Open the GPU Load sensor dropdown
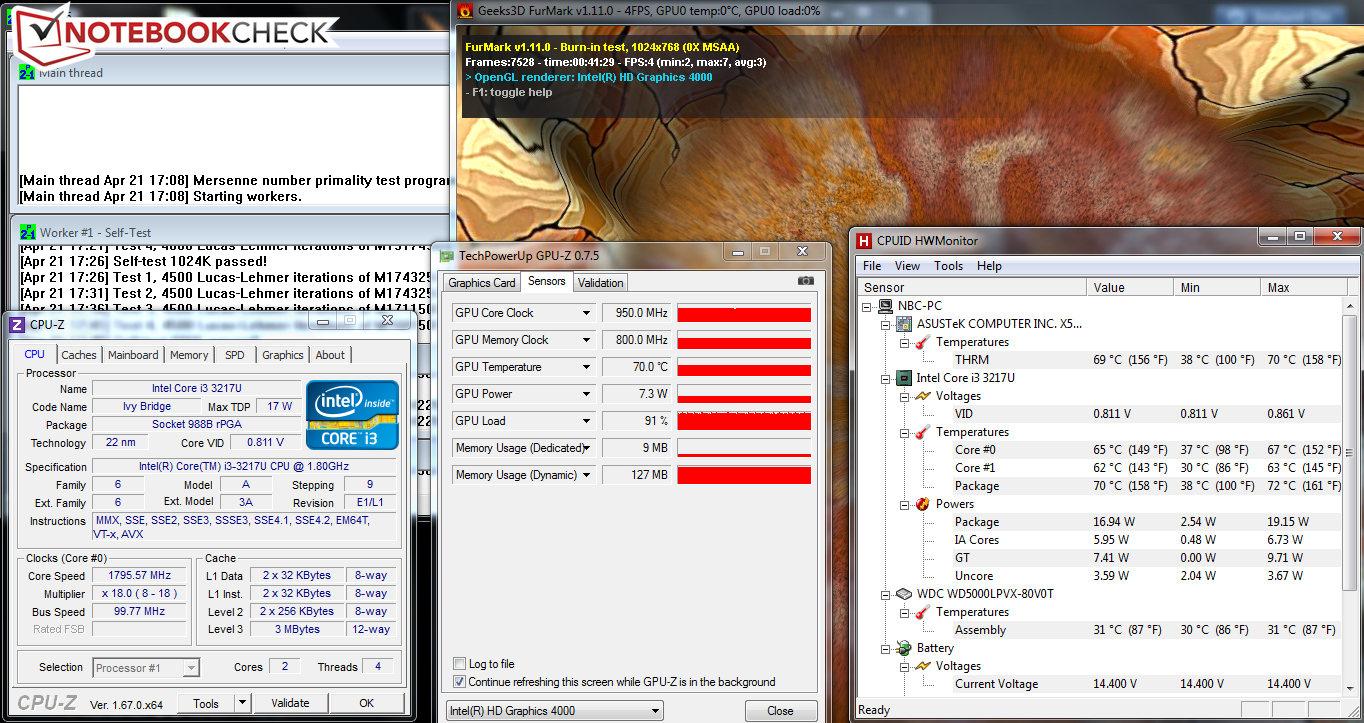Image resolution: width=1364 pixels, height=723 pixels. click(587, 421)
